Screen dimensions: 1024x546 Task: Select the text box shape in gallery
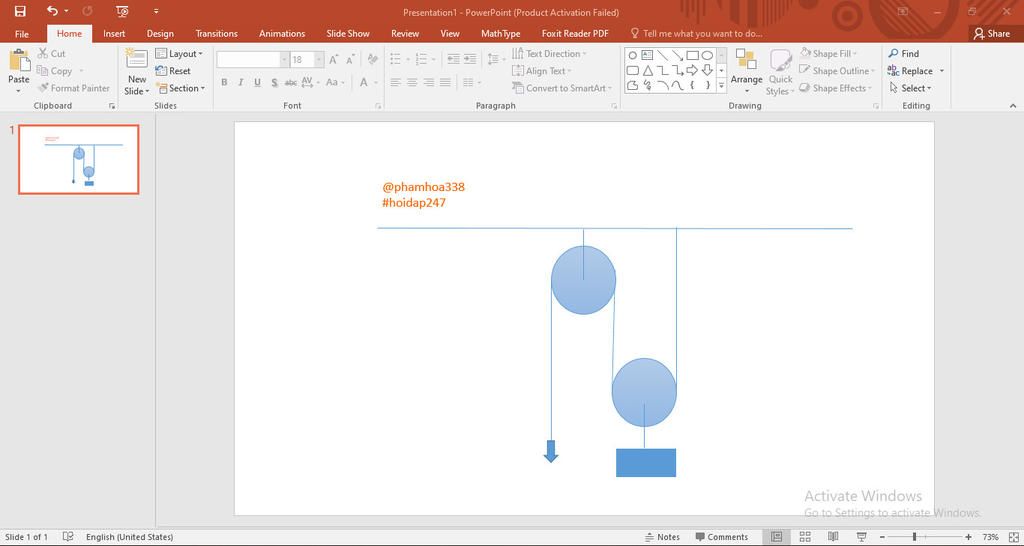point(647,56)
